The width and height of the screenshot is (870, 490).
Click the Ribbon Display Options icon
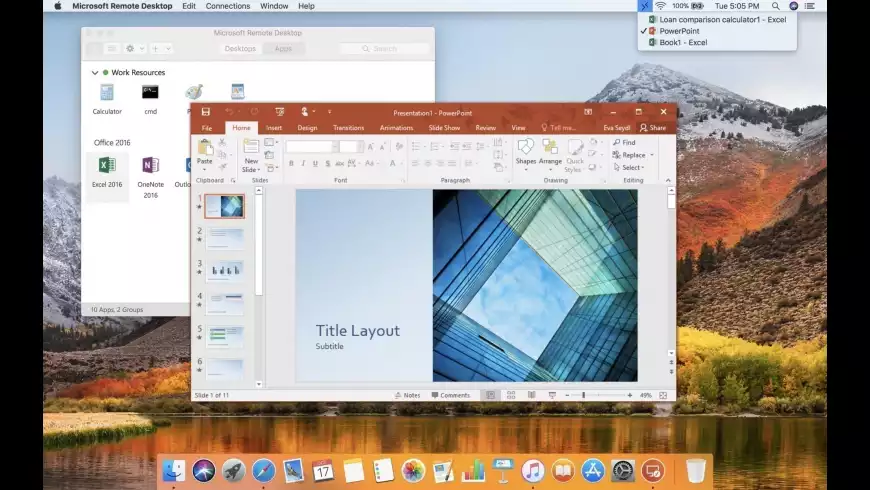(x=588, y=112)
